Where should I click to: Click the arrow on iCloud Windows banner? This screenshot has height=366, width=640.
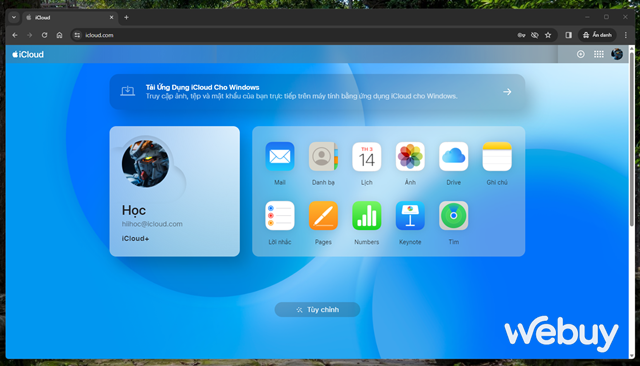pos(507,92)
